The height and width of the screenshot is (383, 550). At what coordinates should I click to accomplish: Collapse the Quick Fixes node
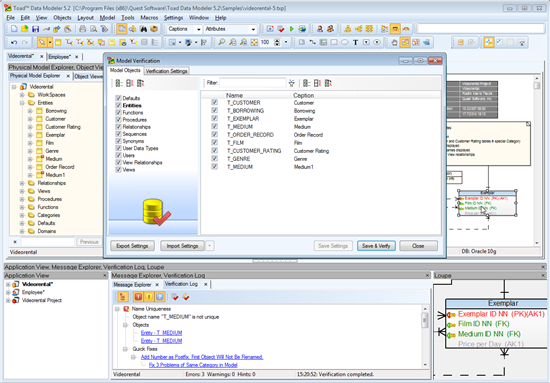(x=125, y=349)
